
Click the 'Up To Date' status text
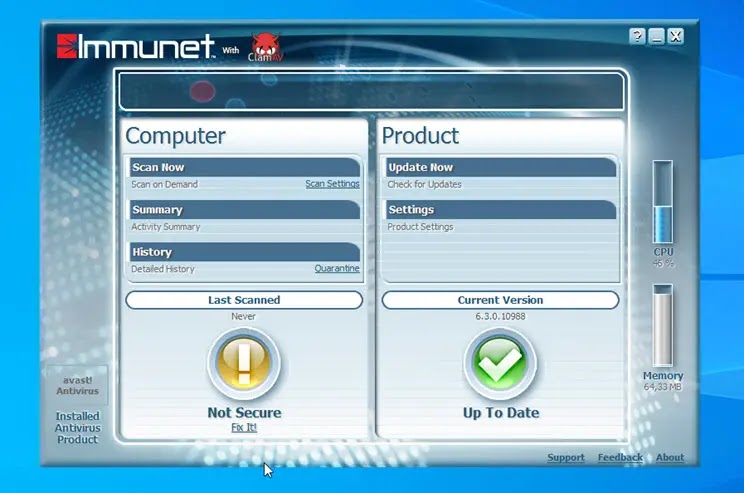tap(501, 412)
